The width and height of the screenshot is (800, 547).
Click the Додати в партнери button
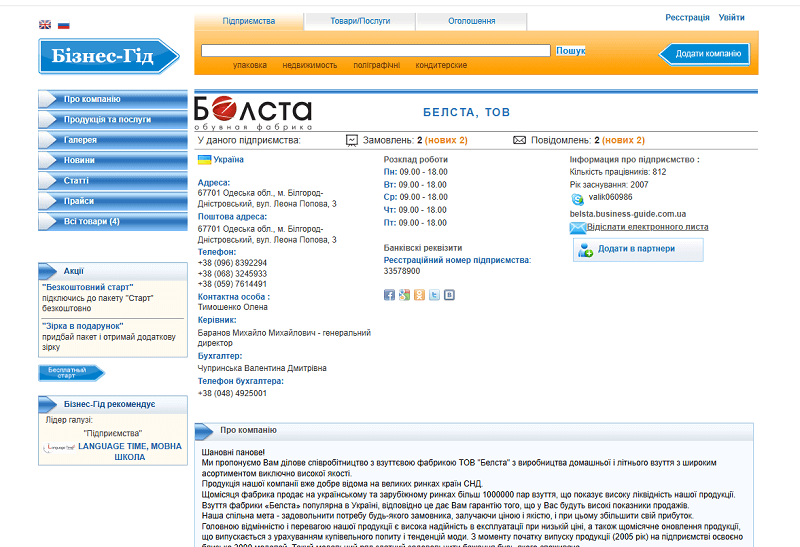(x=638, y=250)
